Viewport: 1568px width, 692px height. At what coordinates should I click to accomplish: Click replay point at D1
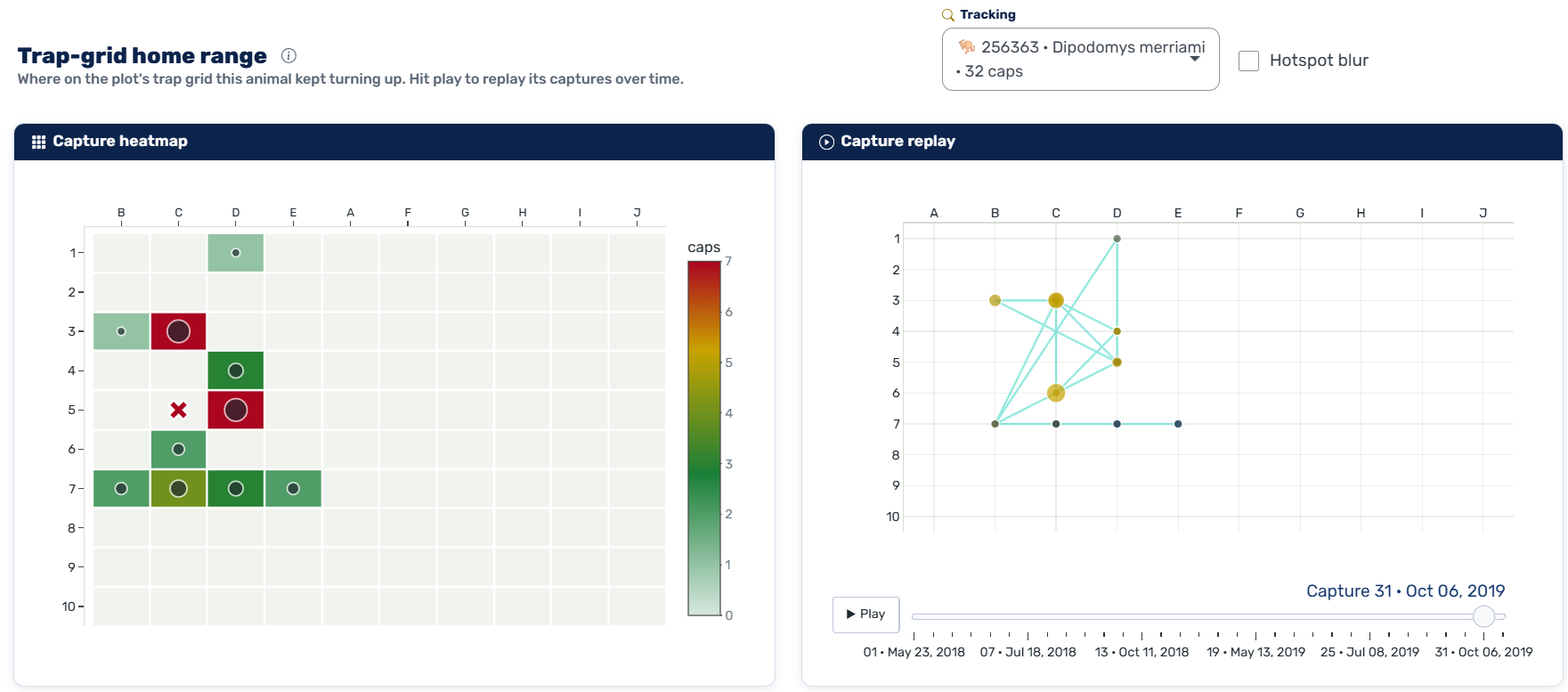click(1117, 239)
